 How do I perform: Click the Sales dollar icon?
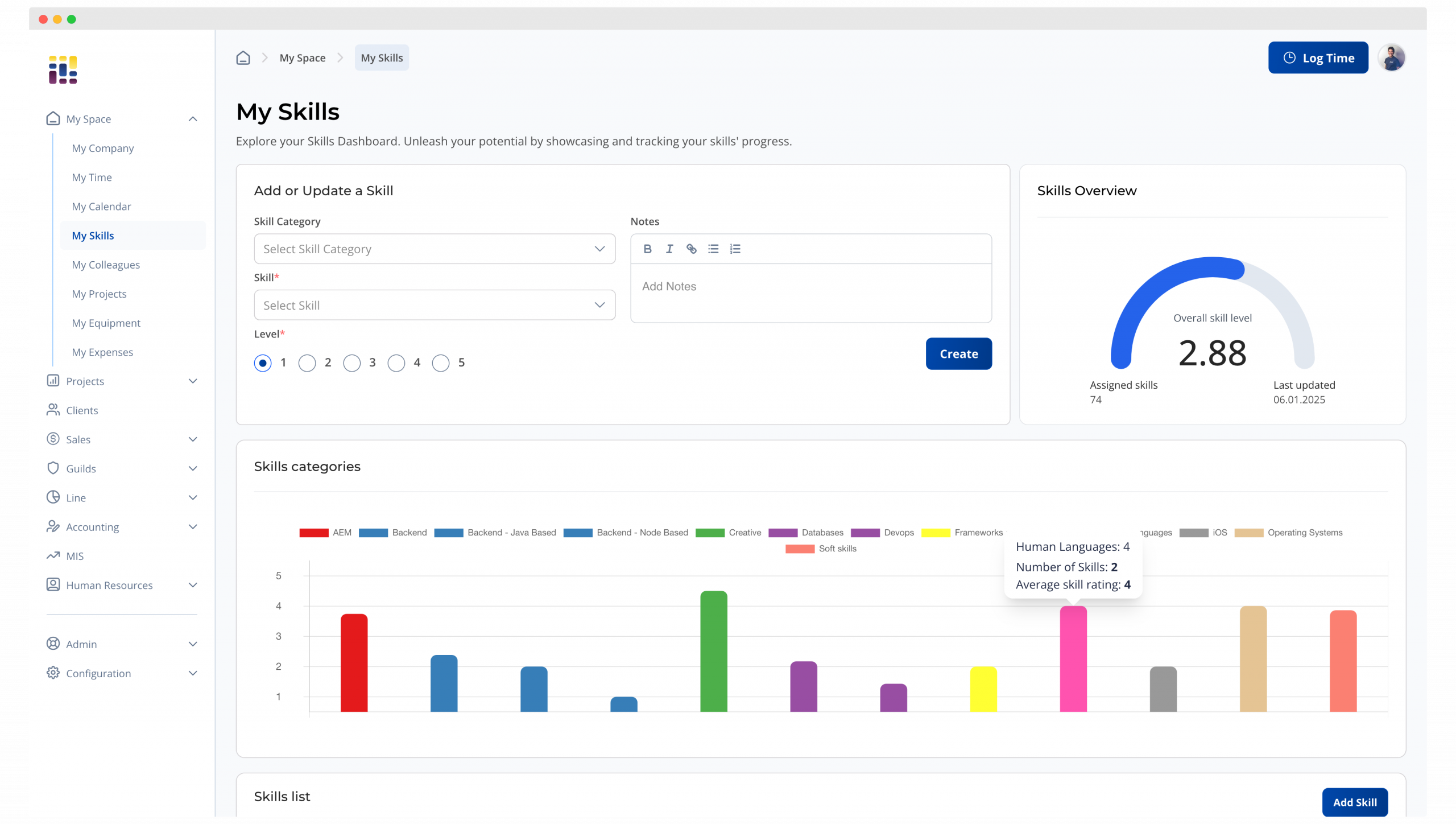pos(53,439)
